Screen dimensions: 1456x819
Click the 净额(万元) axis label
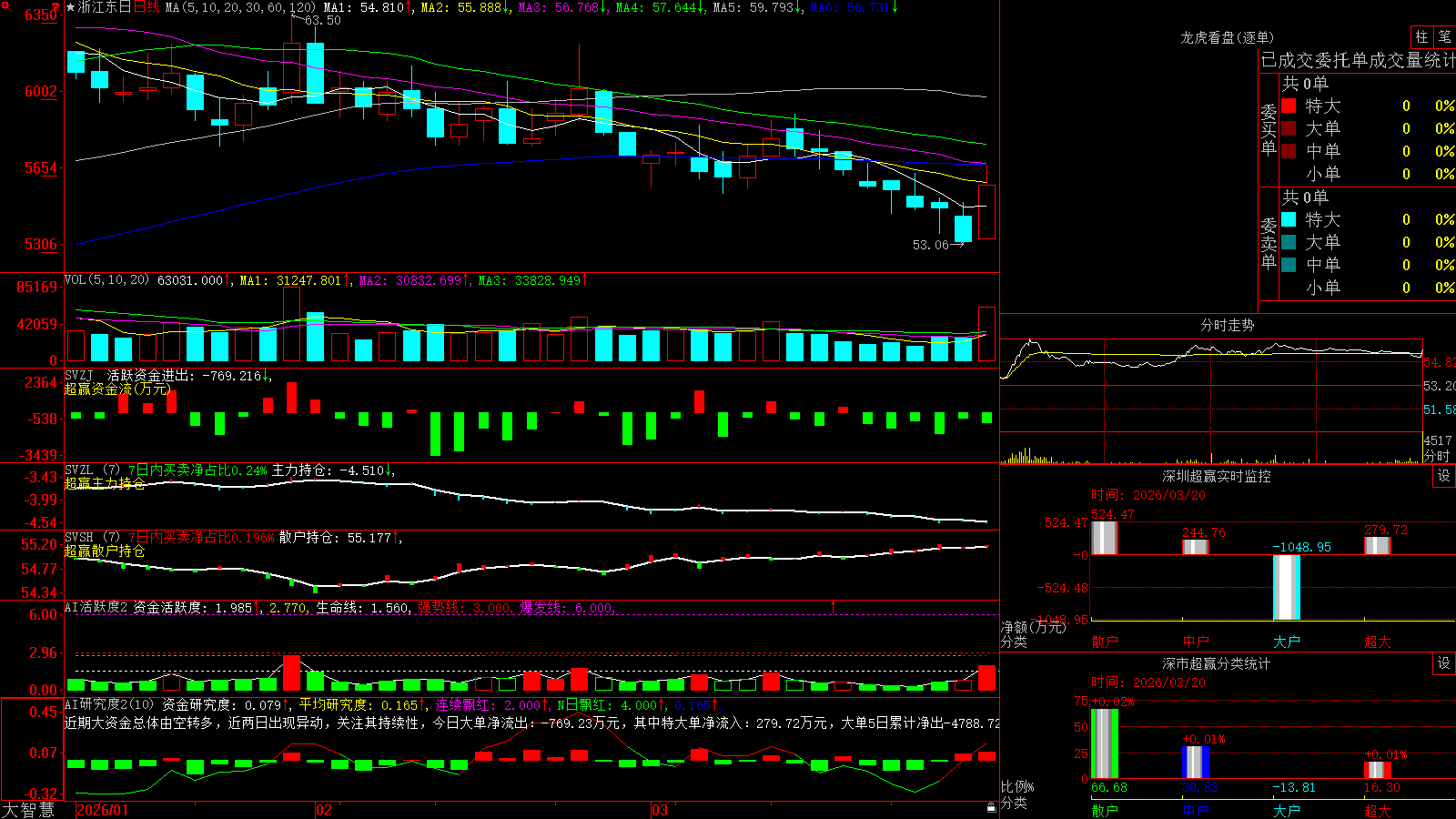(1033, 627)
